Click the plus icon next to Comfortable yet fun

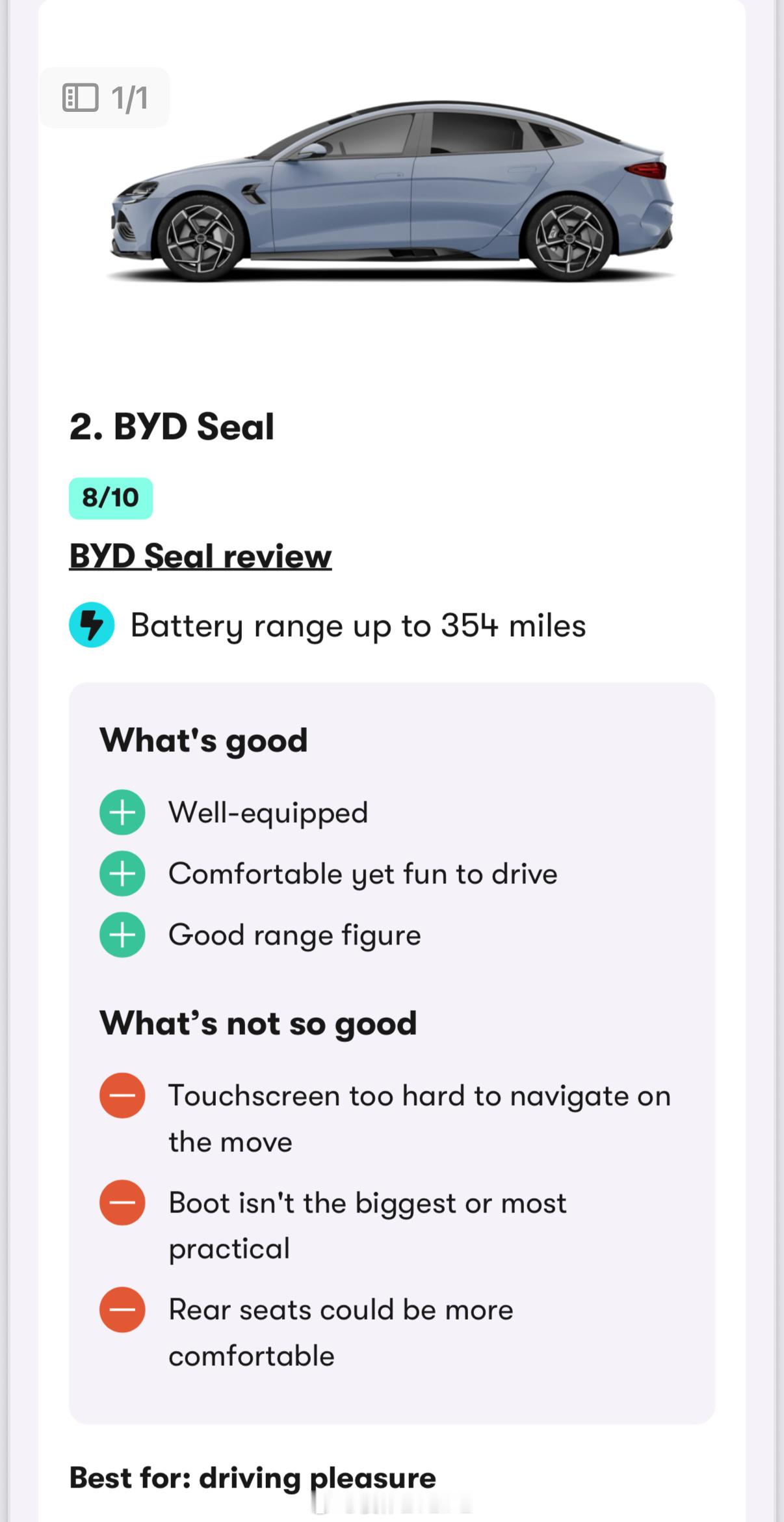122,874
